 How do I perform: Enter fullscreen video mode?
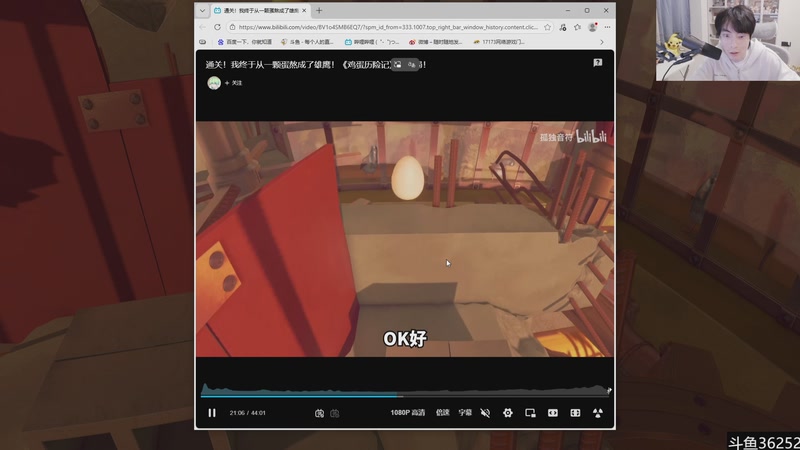(x=597, y=413)
